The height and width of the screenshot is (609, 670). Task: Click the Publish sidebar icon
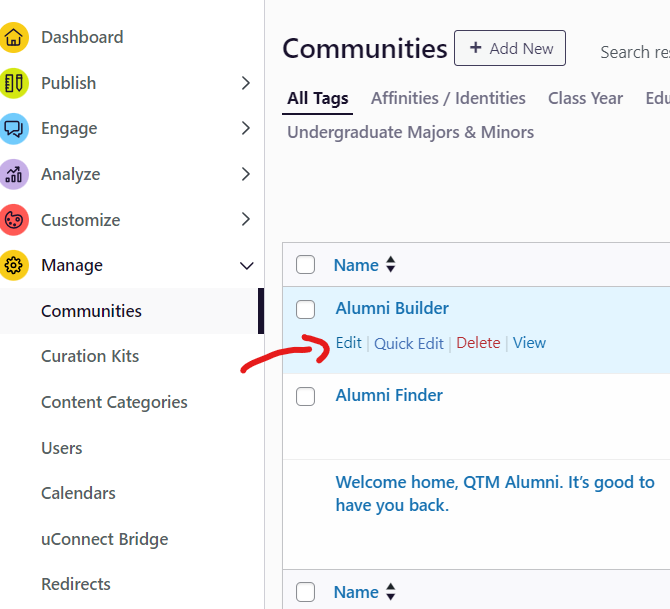click(x=13, y=83)
